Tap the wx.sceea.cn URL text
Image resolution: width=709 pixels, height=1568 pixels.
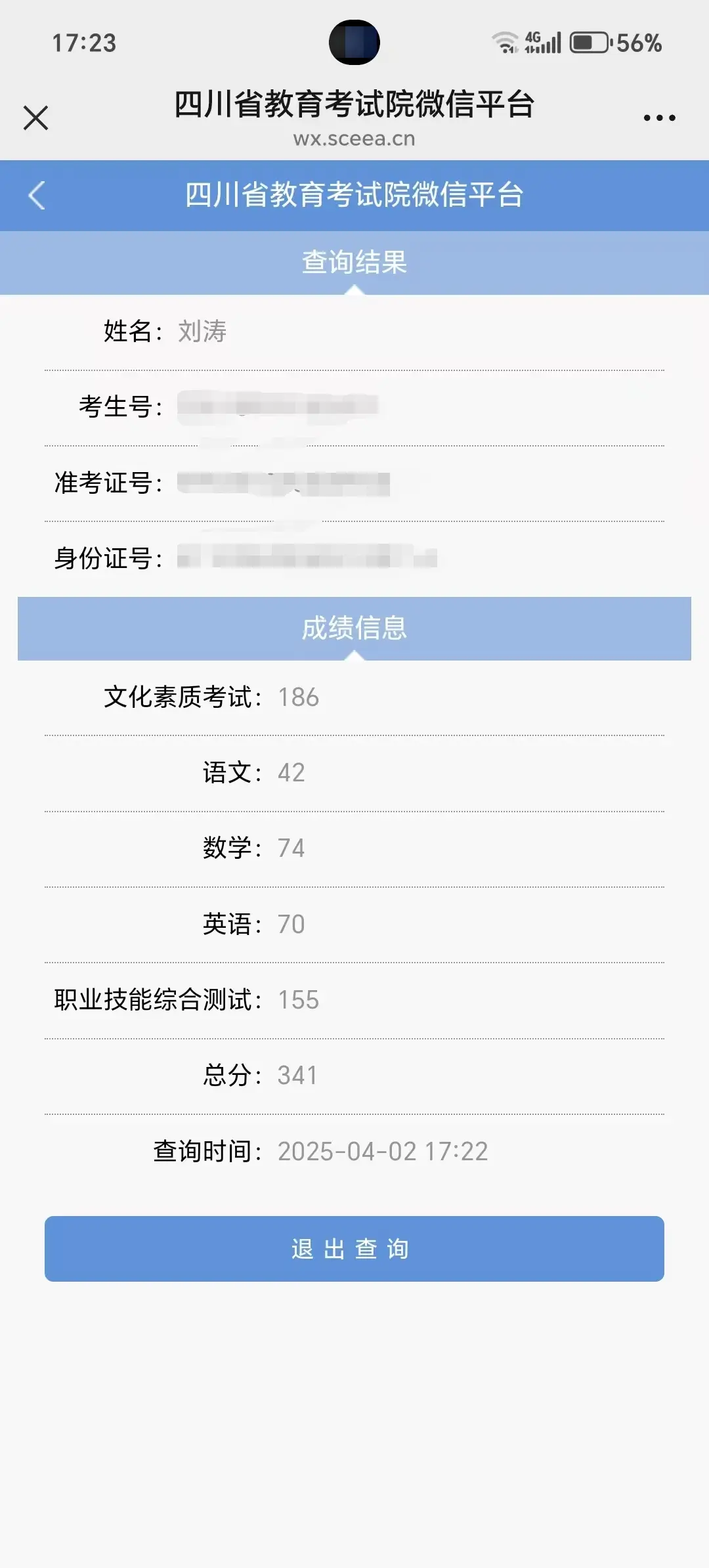point(354,139)
